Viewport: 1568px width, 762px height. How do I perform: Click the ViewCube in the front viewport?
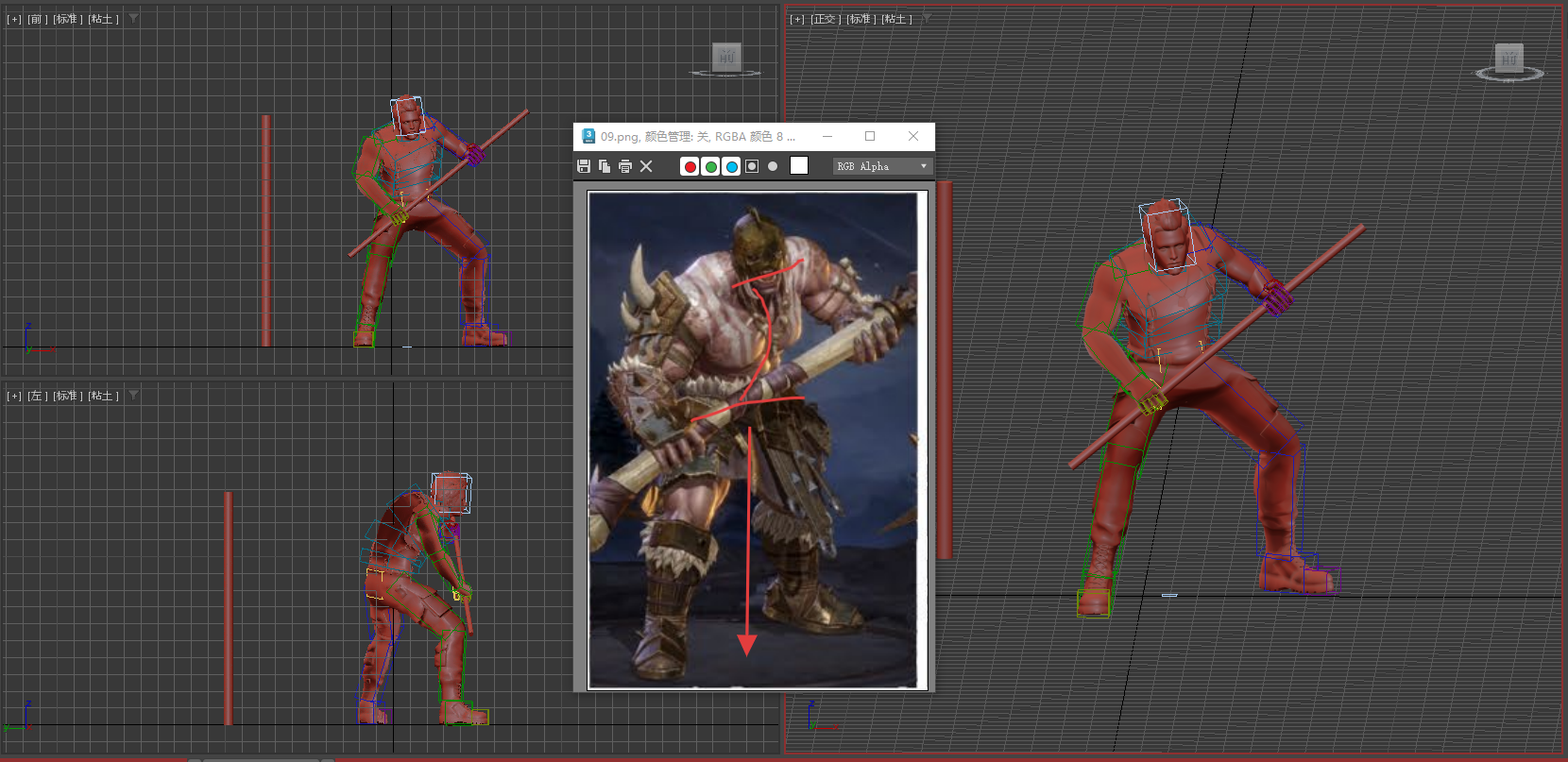(x=726, y=59)
